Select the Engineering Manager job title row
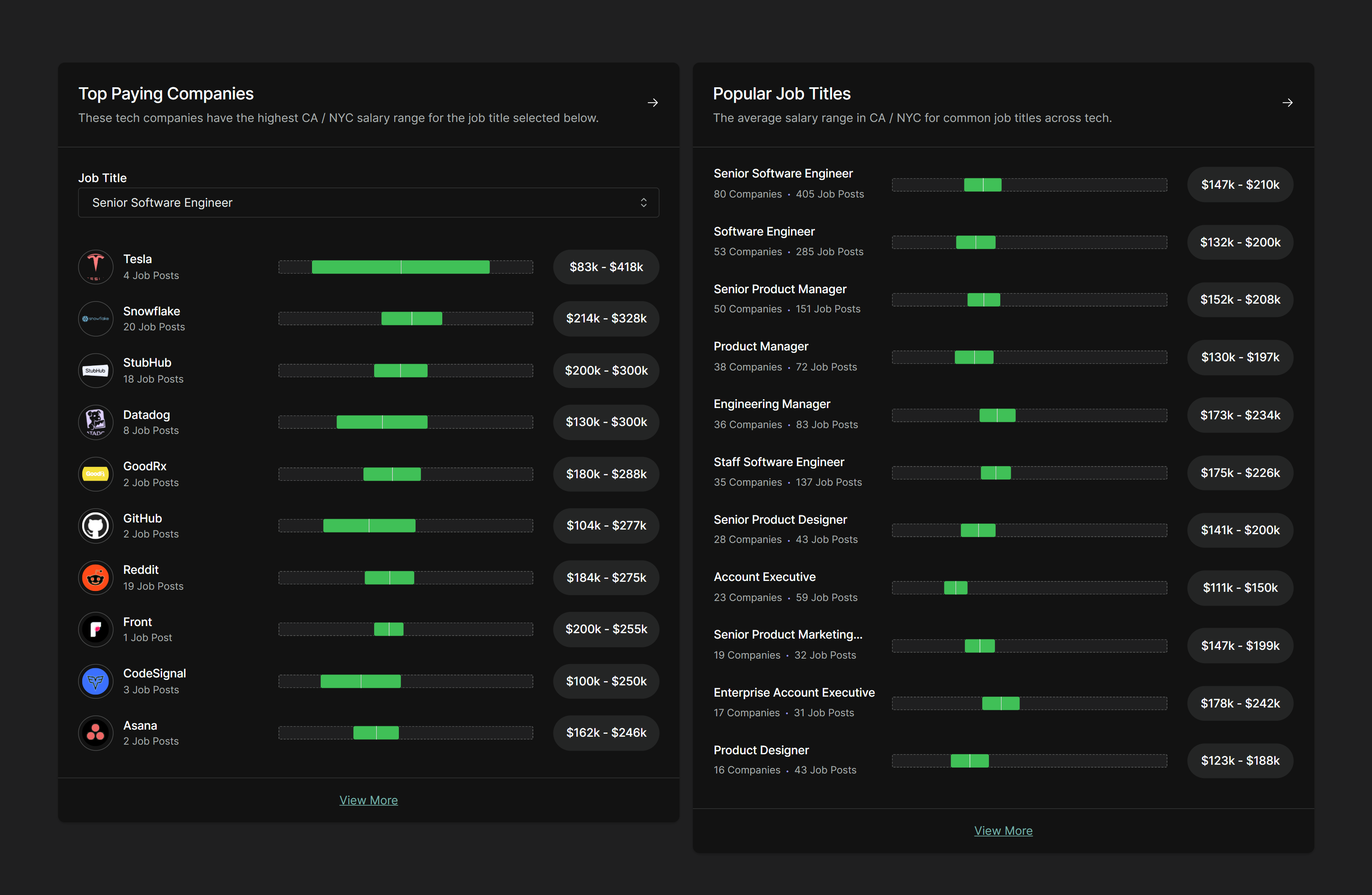 point(771,404)
